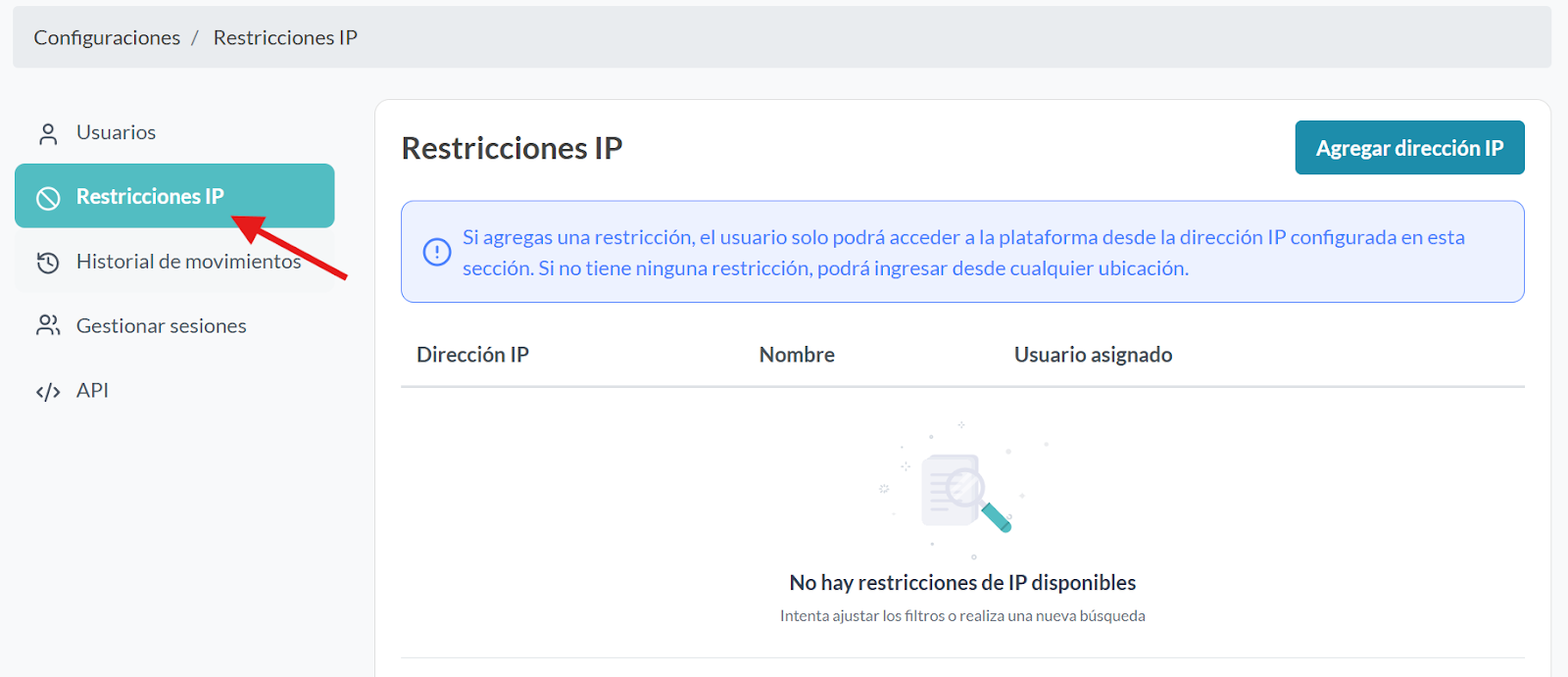This screenshot has width=1568, height=677.
Task: Click the prohibited circle icon for Restricciones IP
Action: coord(48,198)
